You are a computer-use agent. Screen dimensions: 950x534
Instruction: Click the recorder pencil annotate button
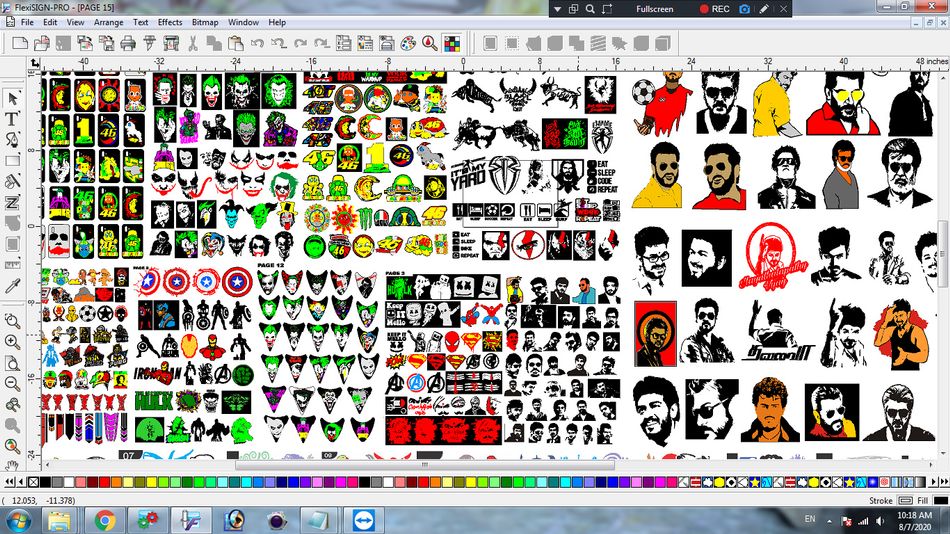tap(764, 8)
